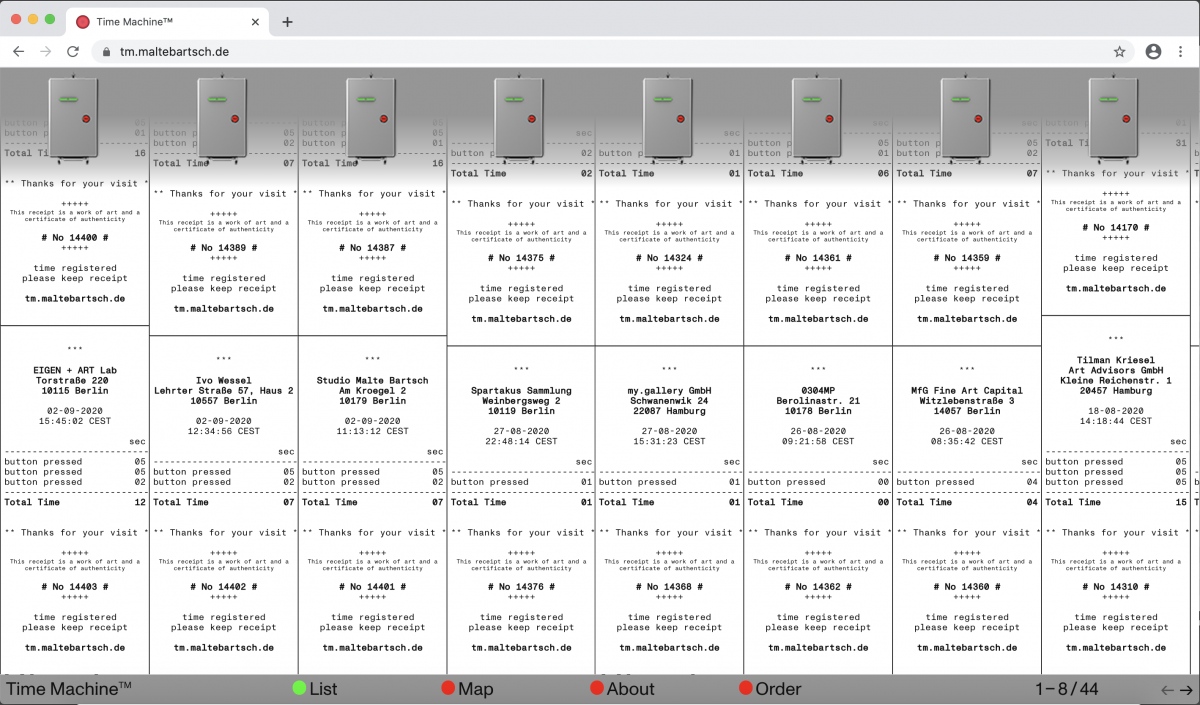1200x705 pixels.
Task: Click the next page arrow in footer
Action: (x=1186, y=689)
